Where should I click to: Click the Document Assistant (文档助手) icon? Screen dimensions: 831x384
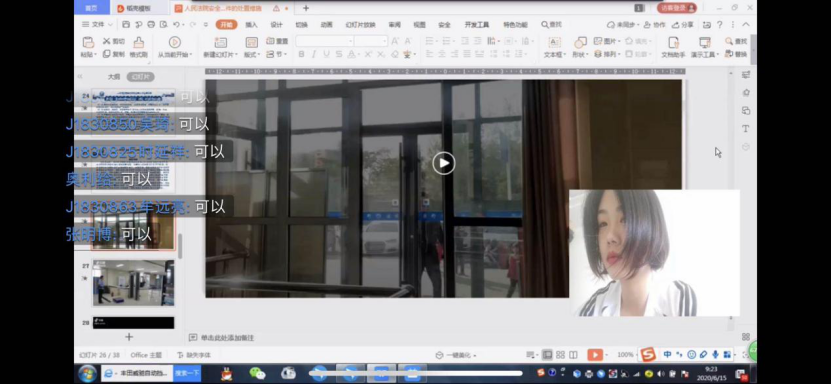click(673, 43)
